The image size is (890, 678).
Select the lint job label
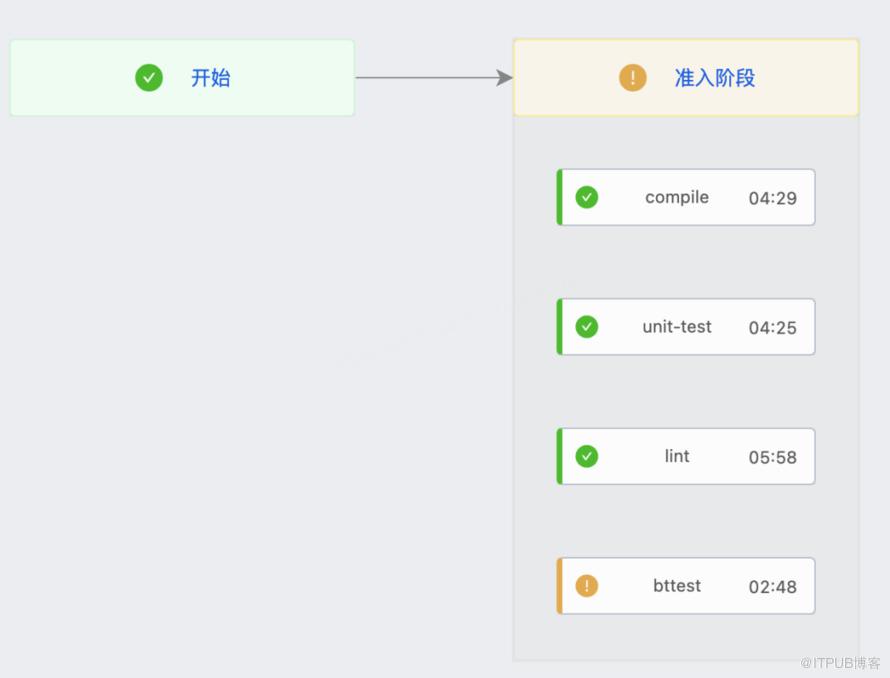677,456
